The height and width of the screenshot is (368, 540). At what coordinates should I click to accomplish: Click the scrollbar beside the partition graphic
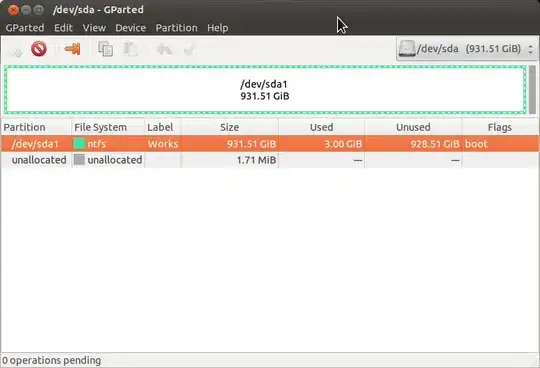(x=532, y=90)
